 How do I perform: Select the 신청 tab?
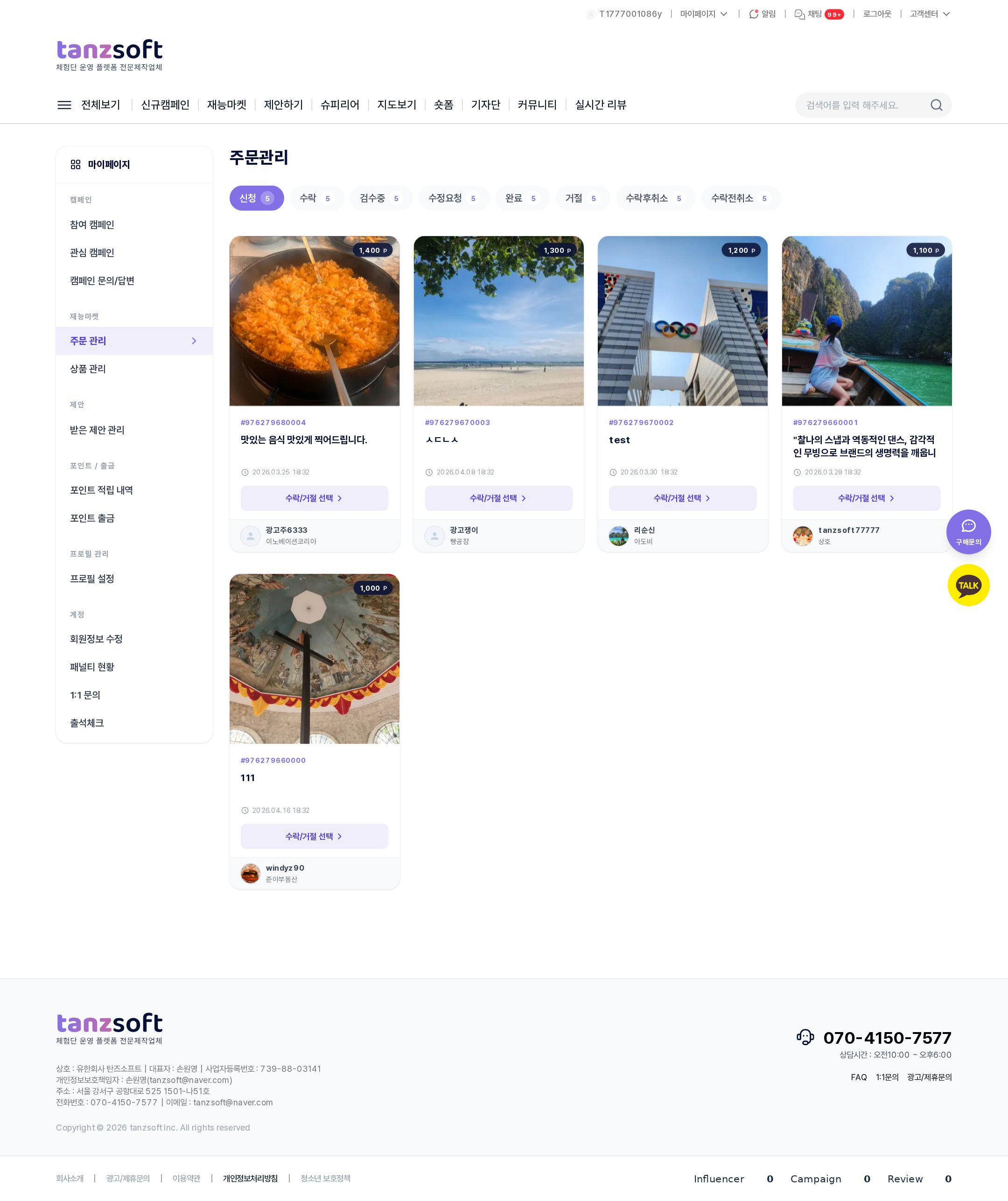click(256, 198)
